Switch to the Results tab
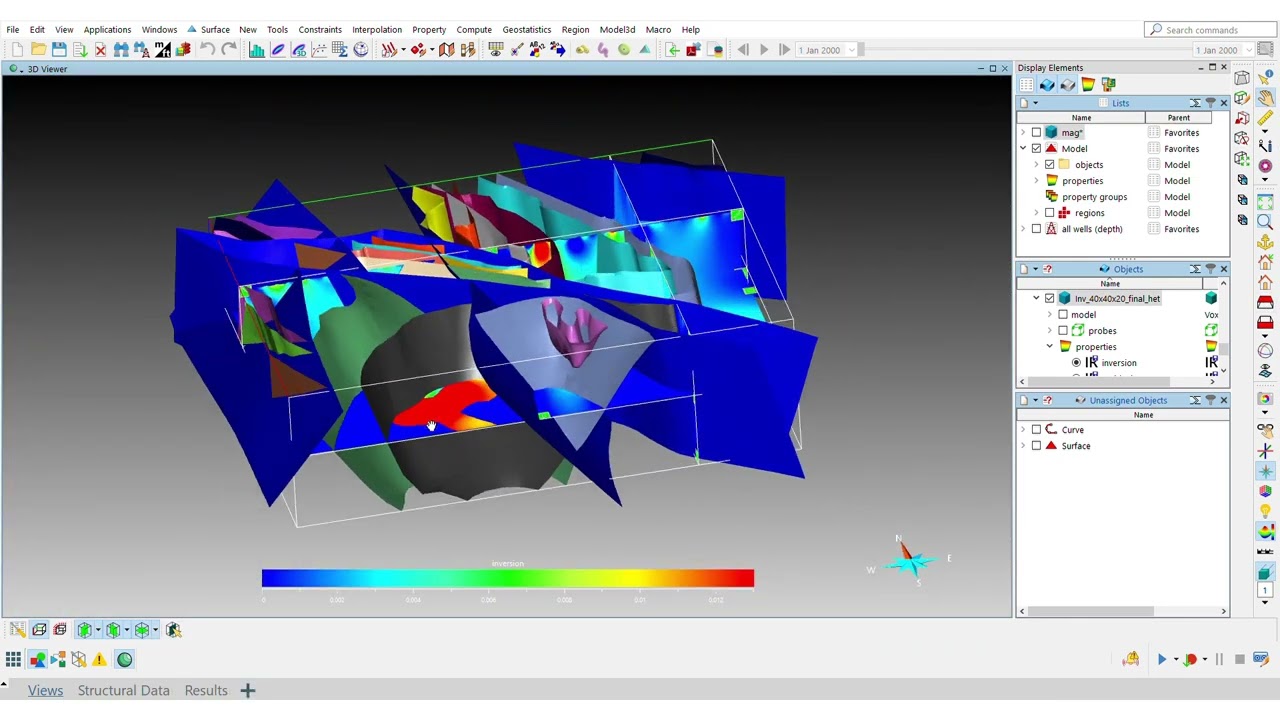Viewport: 1280px width, 720px height. point(206,691)
